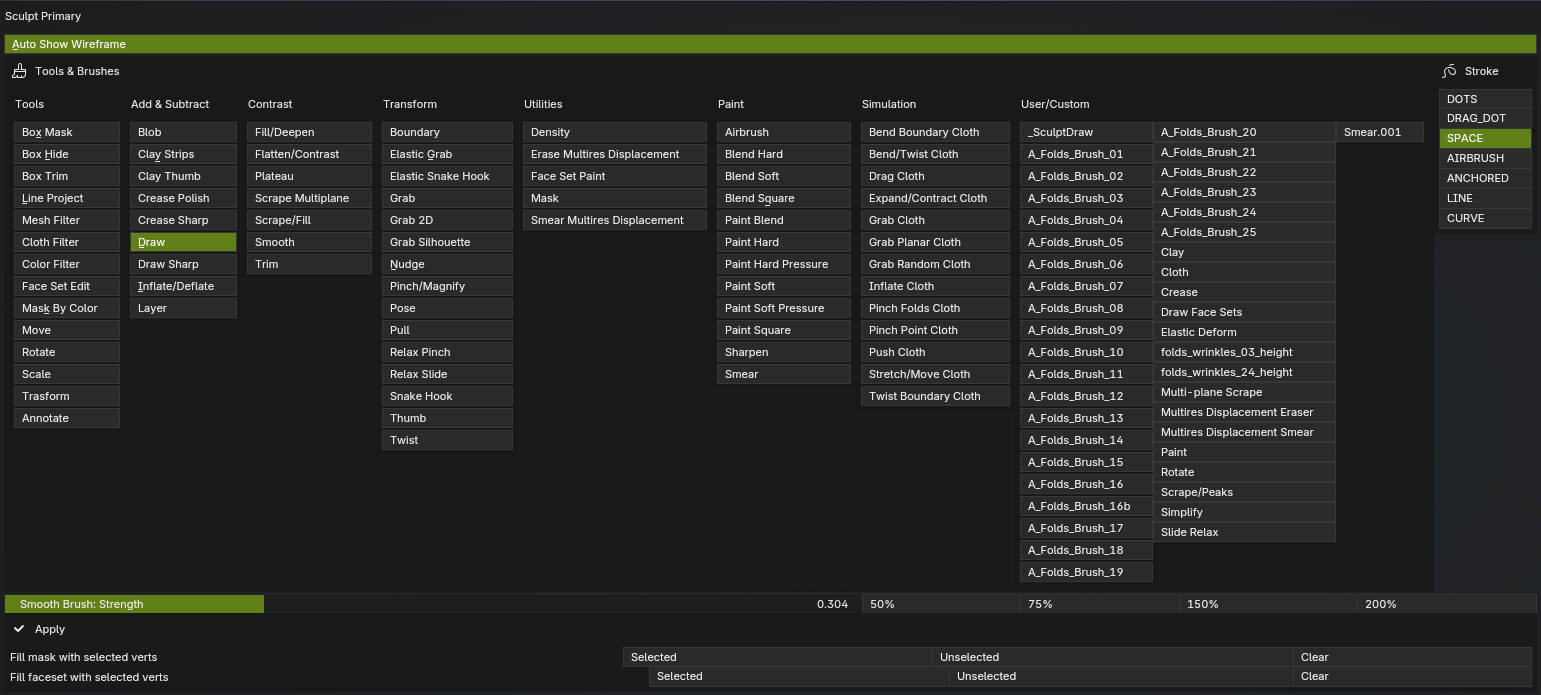1541x695 pixels.
Task: Select the Face Set Edit tool
Action: [67, 286]
